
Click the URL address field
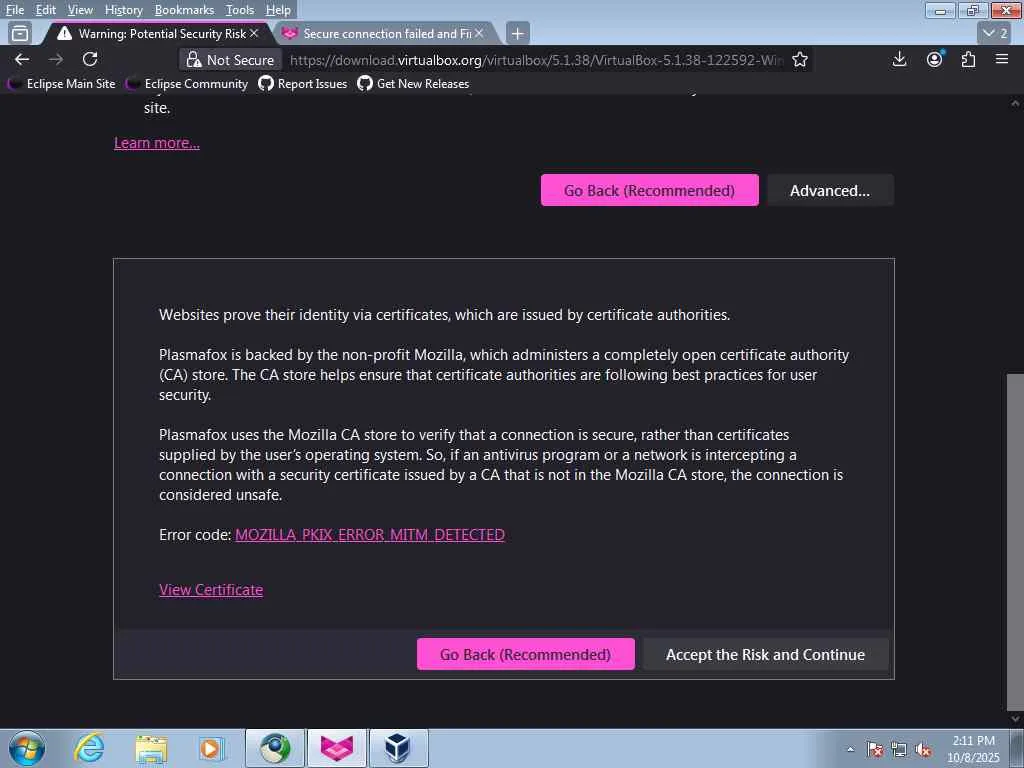click(536, 60)
